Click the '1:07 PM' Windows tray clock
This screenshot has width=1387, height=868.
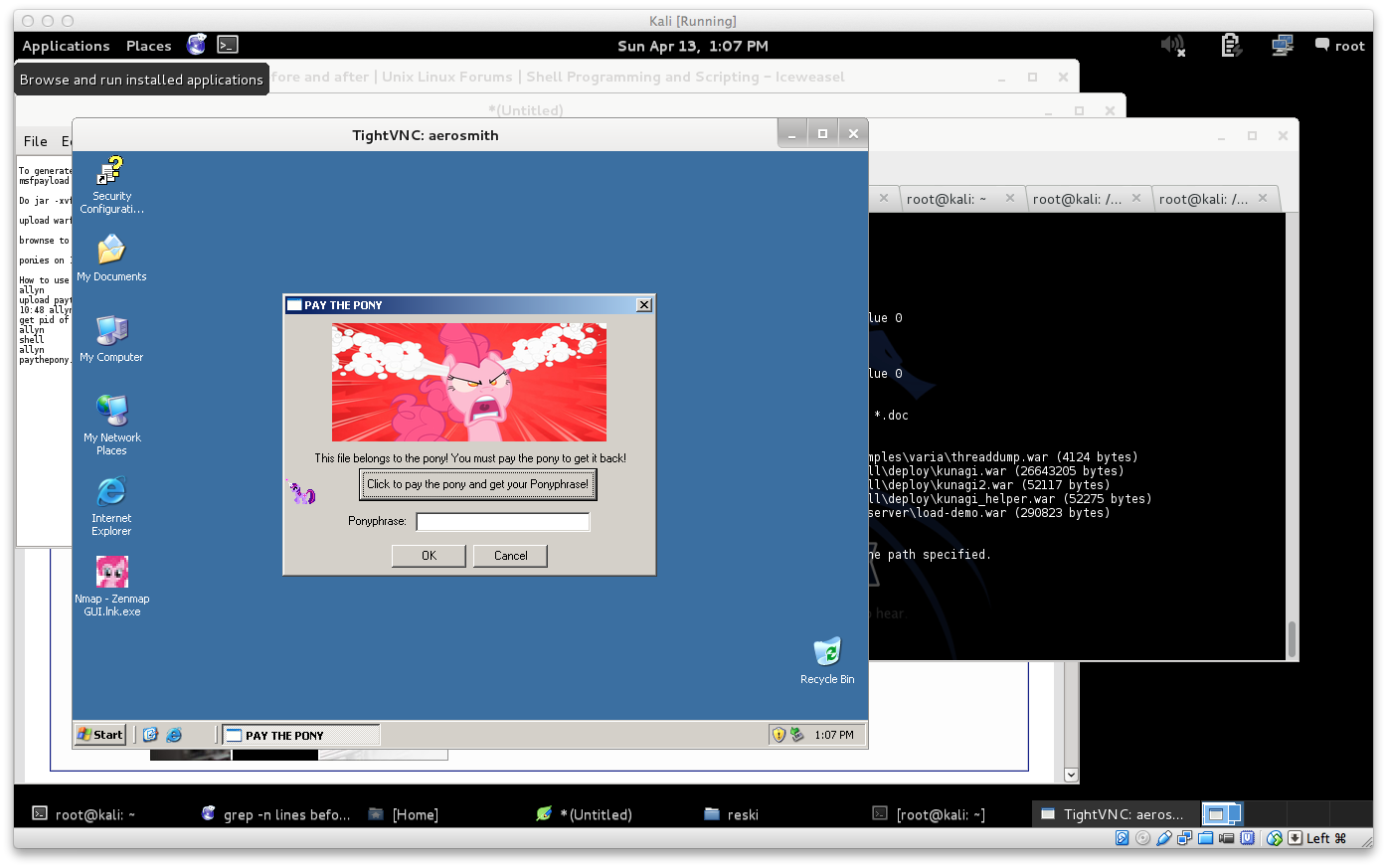point(833,735)
